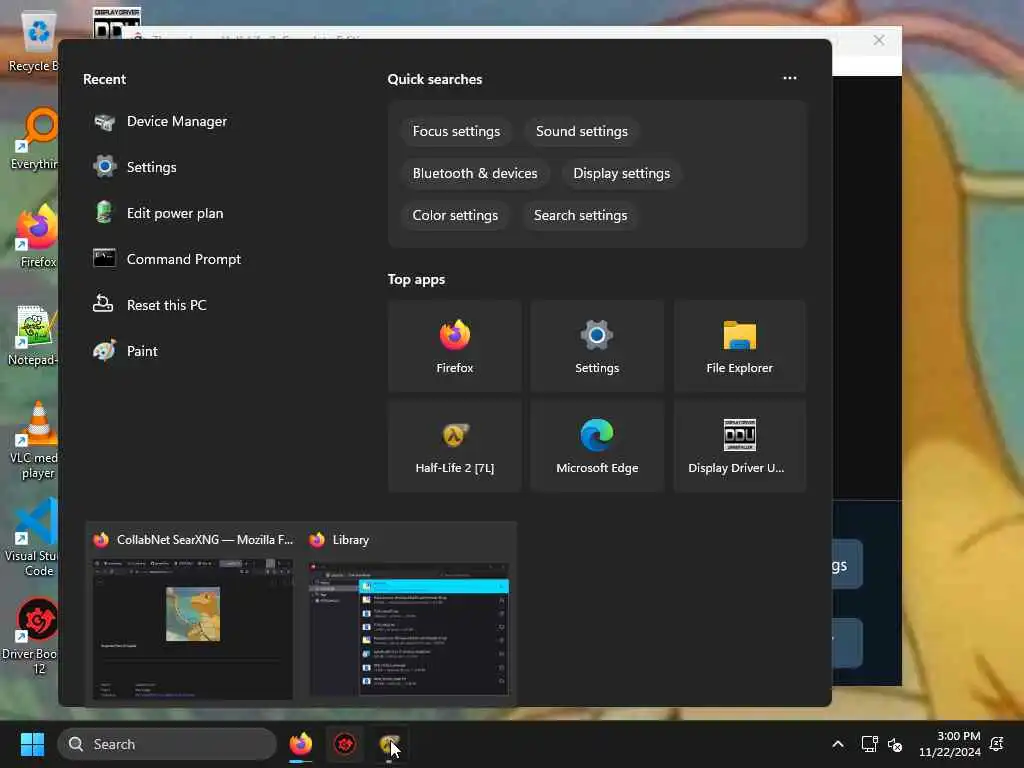Focus the taskbar Search box

[167, 744]
